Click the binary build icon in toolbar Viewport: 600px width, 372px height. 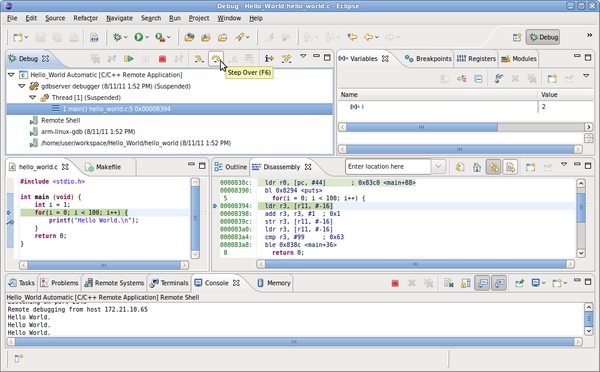[x=94, y=37]
